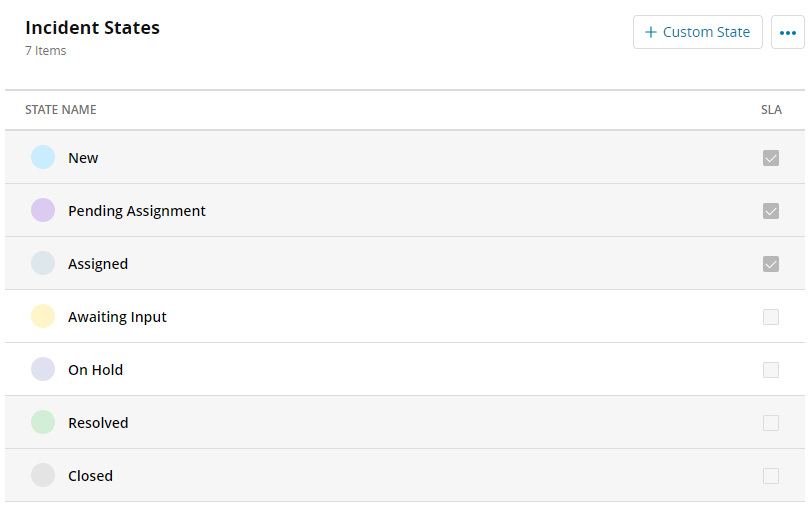
Task: Select the purple Pending Assignment color swatch
Action: (x=43, y=210)
